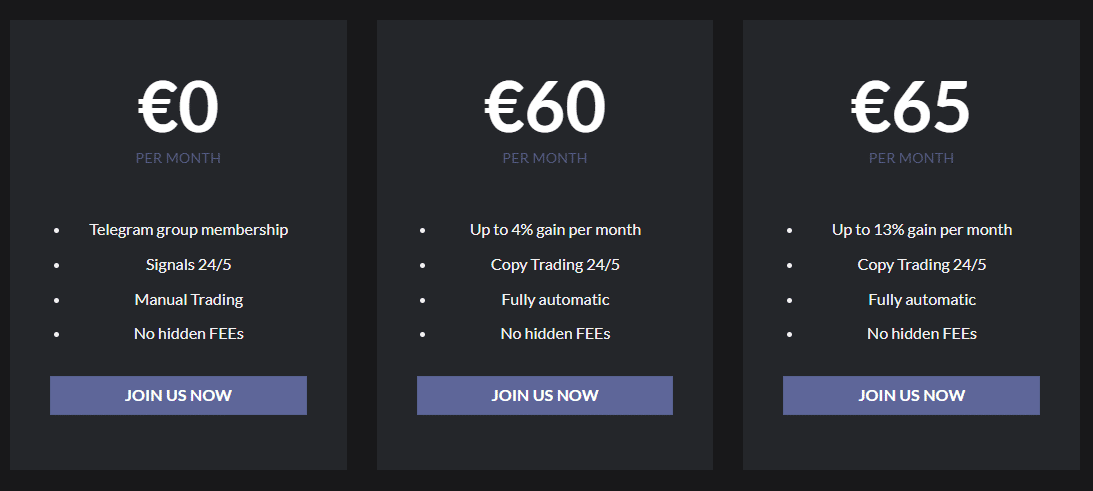Click 'Manual Trading' feature item
This screenshot has width=1093, height=491.
[x=189, y=299]
